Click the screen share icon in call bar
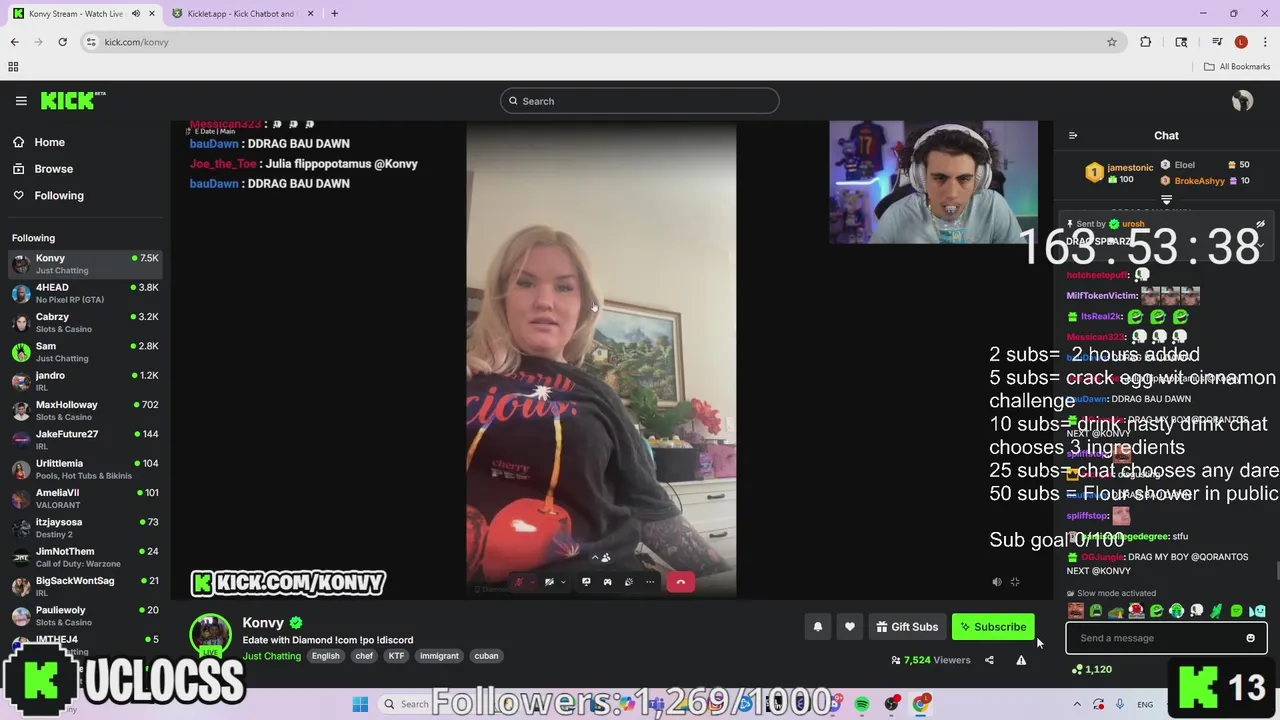 point(586,582)
